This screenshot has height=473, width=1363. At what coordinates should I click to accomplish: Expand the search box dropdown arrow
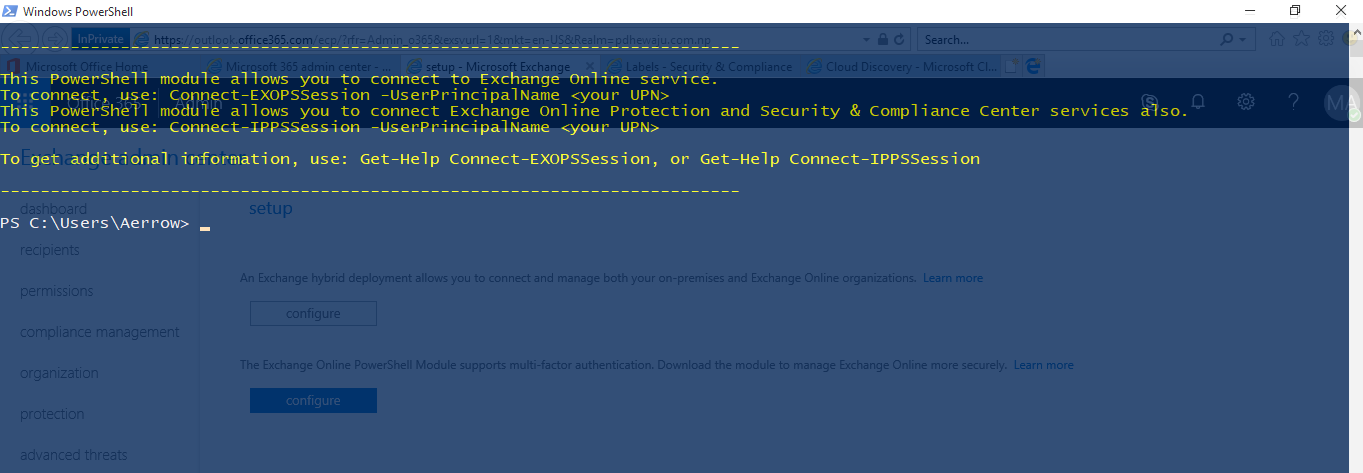point(1243,40)
